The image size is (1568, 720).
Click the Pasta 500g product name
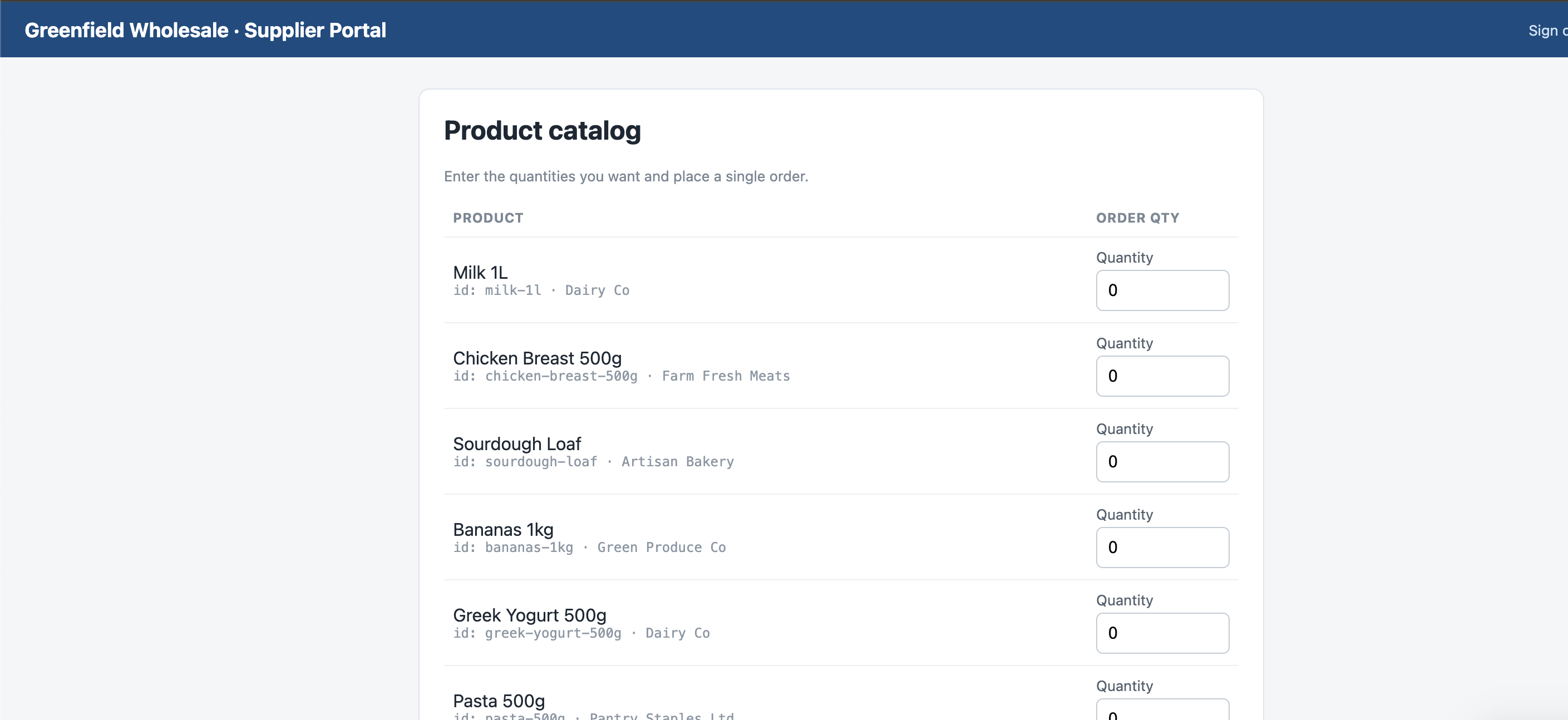coord(499,701)
